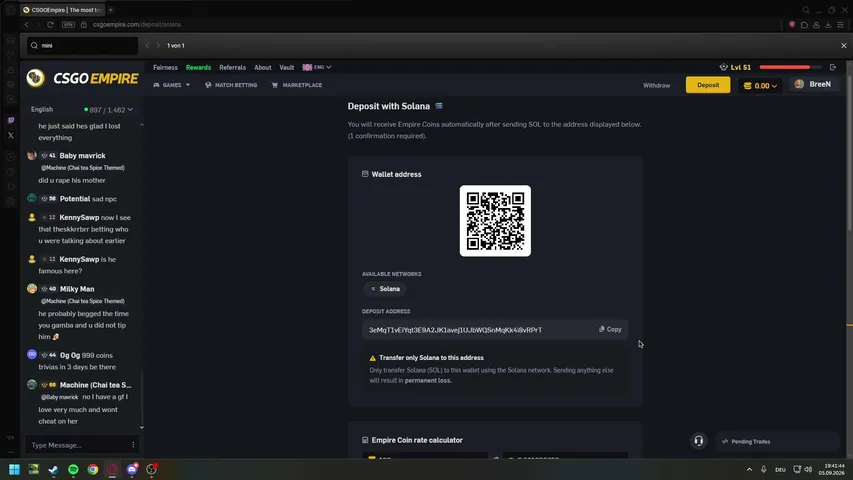Open the Marketplace
This screenshot has height=480, width=853.
coord(297,85)
